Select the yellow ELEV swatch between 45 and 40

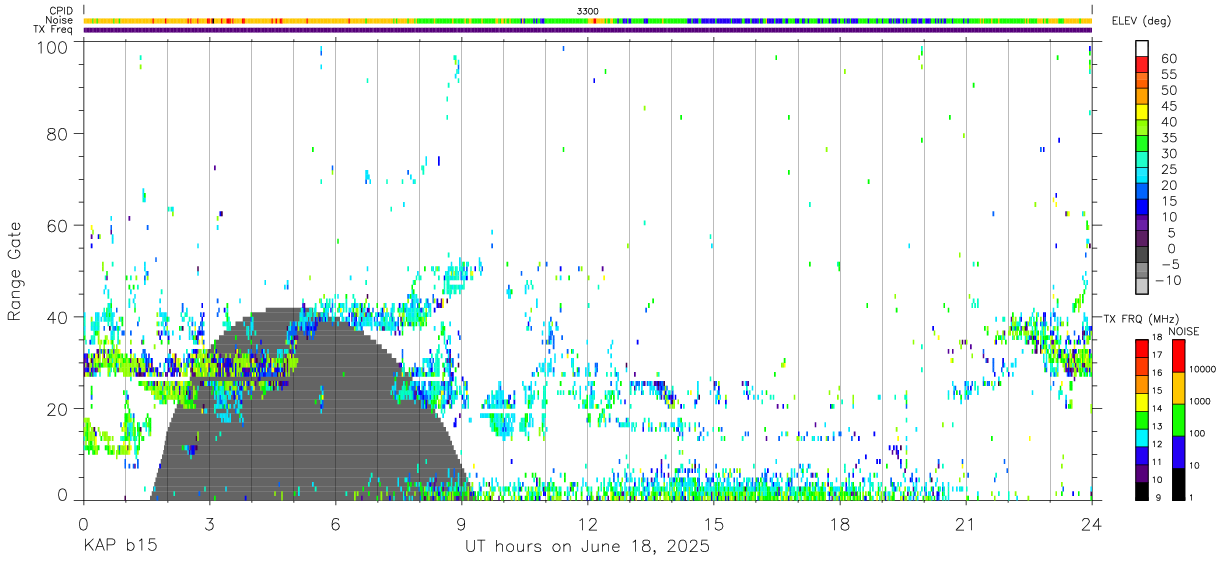[x=1142, y=113]
